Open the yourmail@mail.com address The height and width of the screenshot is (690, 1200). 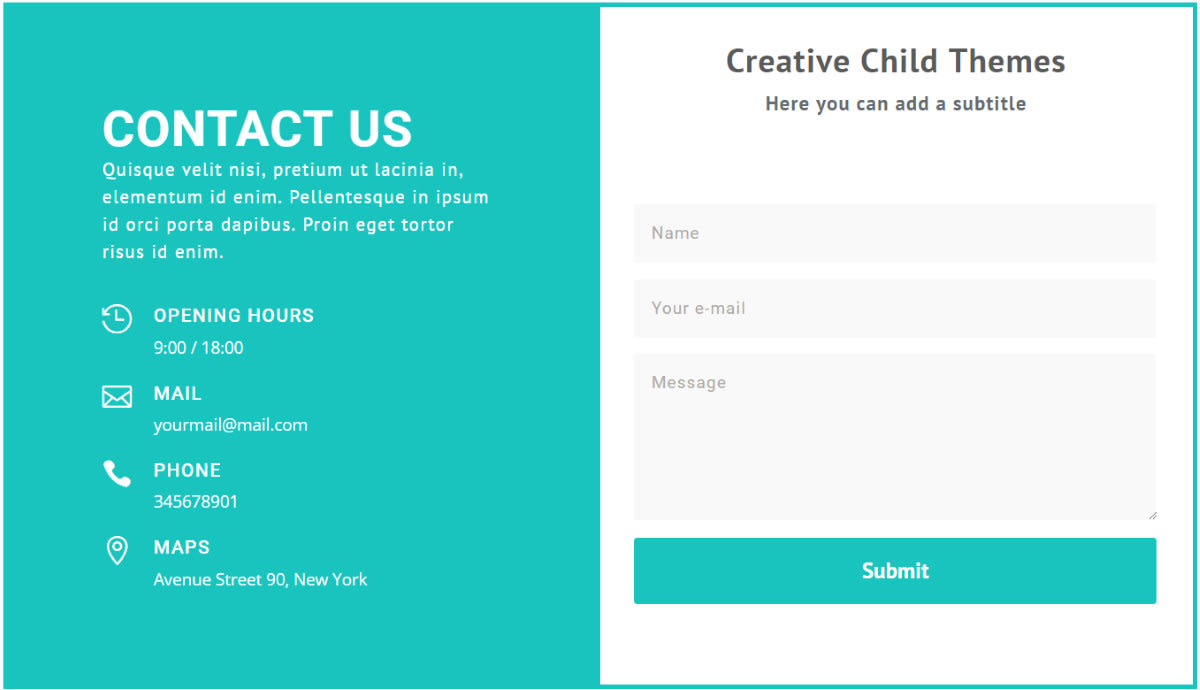tap(230, 425)
